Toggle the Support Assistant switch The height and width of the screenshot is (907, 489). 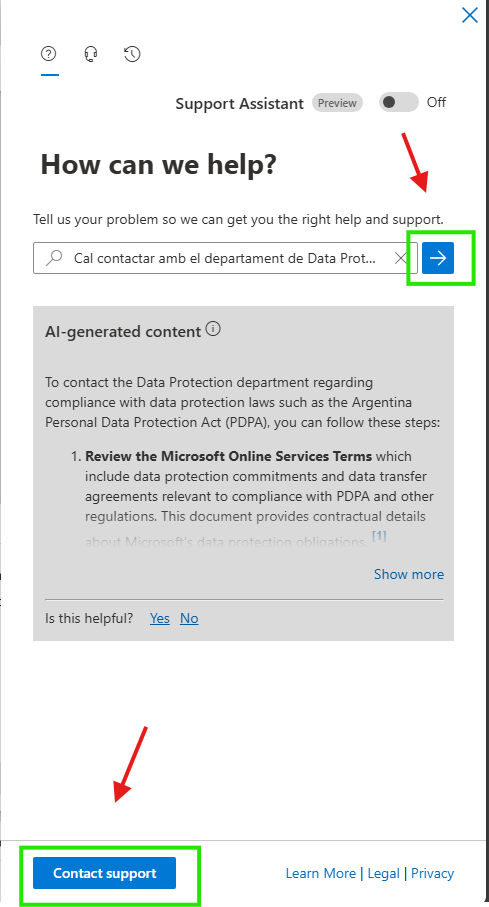click(399, 102)
